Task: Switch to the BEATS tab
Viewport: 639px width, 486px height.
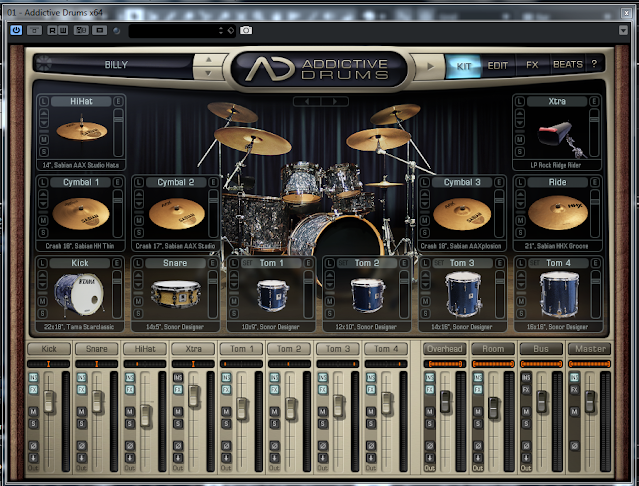Action: pos(568,64)
